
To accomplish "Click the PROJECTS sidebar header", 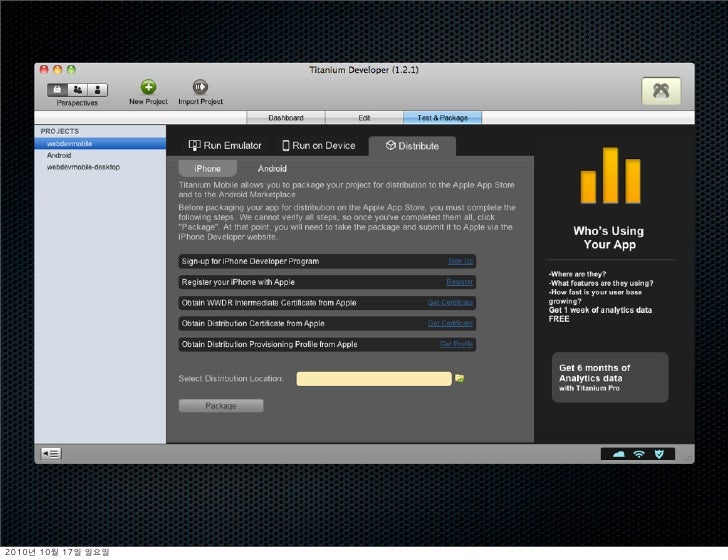I will (x=59, y=131).
